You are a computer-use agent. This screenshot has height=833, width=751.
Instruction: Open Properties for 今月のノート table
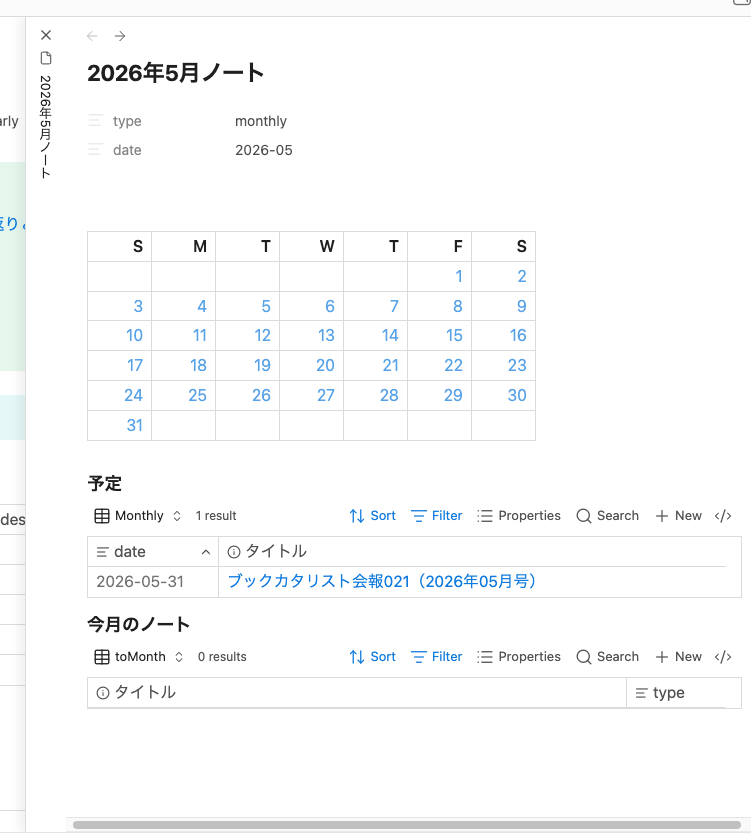[518, 657]
